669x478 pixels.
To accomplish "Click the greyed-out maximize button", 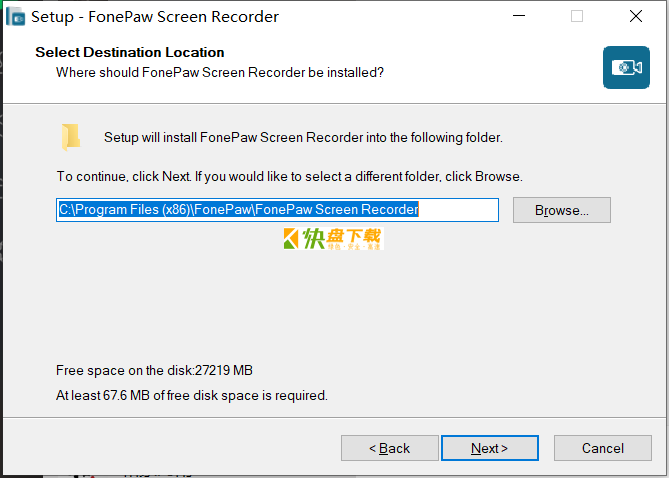I will tap(577, 16).
